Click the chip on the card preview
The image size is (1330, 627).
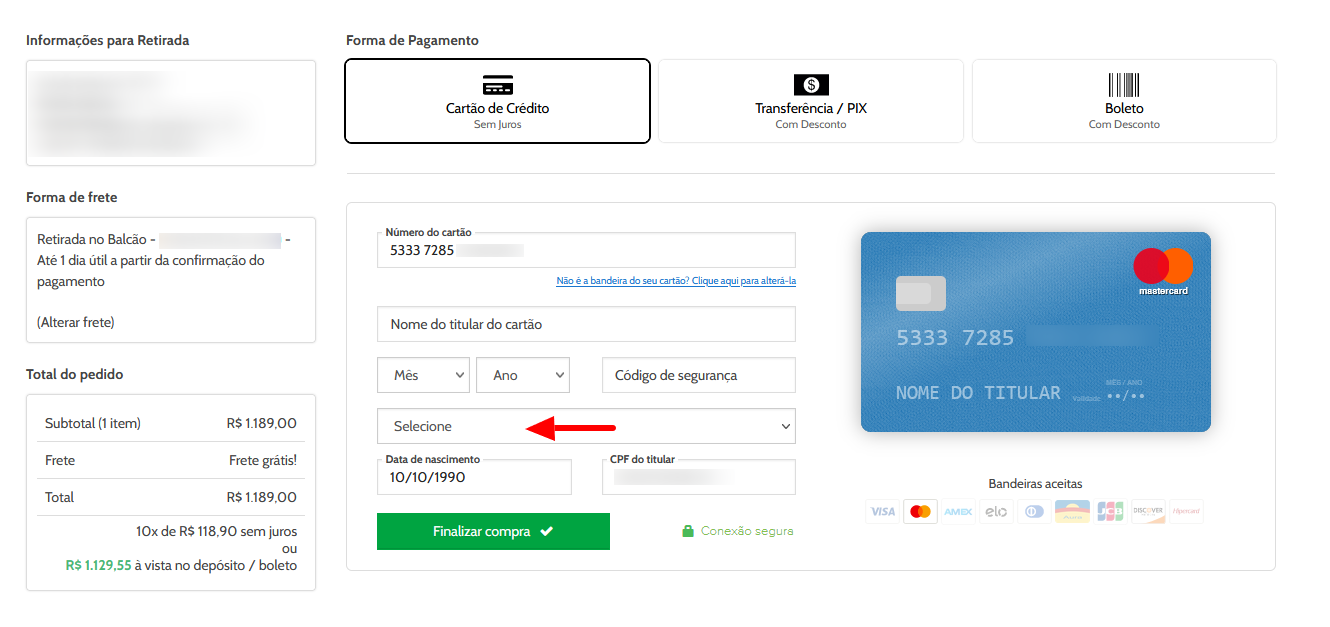[x=921, y=293]
